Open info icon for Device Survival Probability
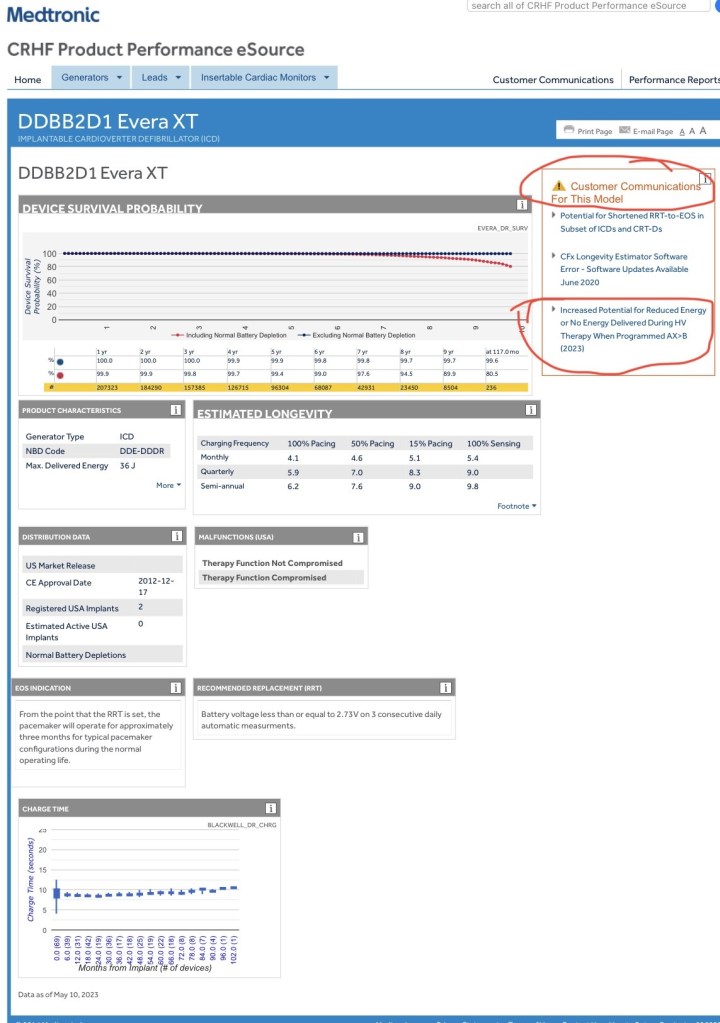The width and height of the screenshot is (720, 1023). coord(522,205)
